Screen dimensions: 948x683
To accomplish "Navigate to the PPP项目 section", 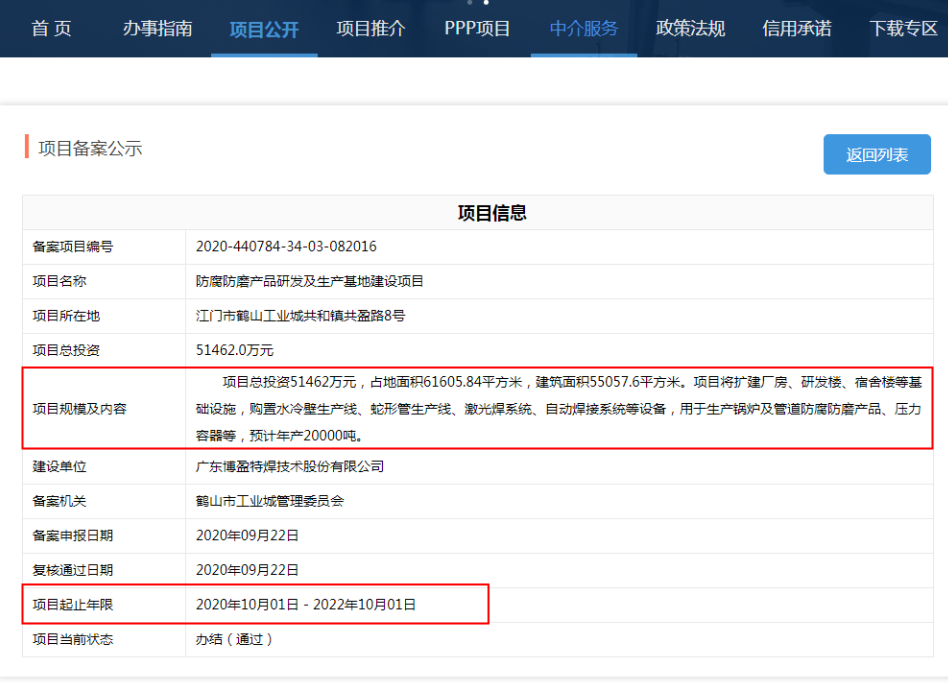I will (x=475, y=29).
